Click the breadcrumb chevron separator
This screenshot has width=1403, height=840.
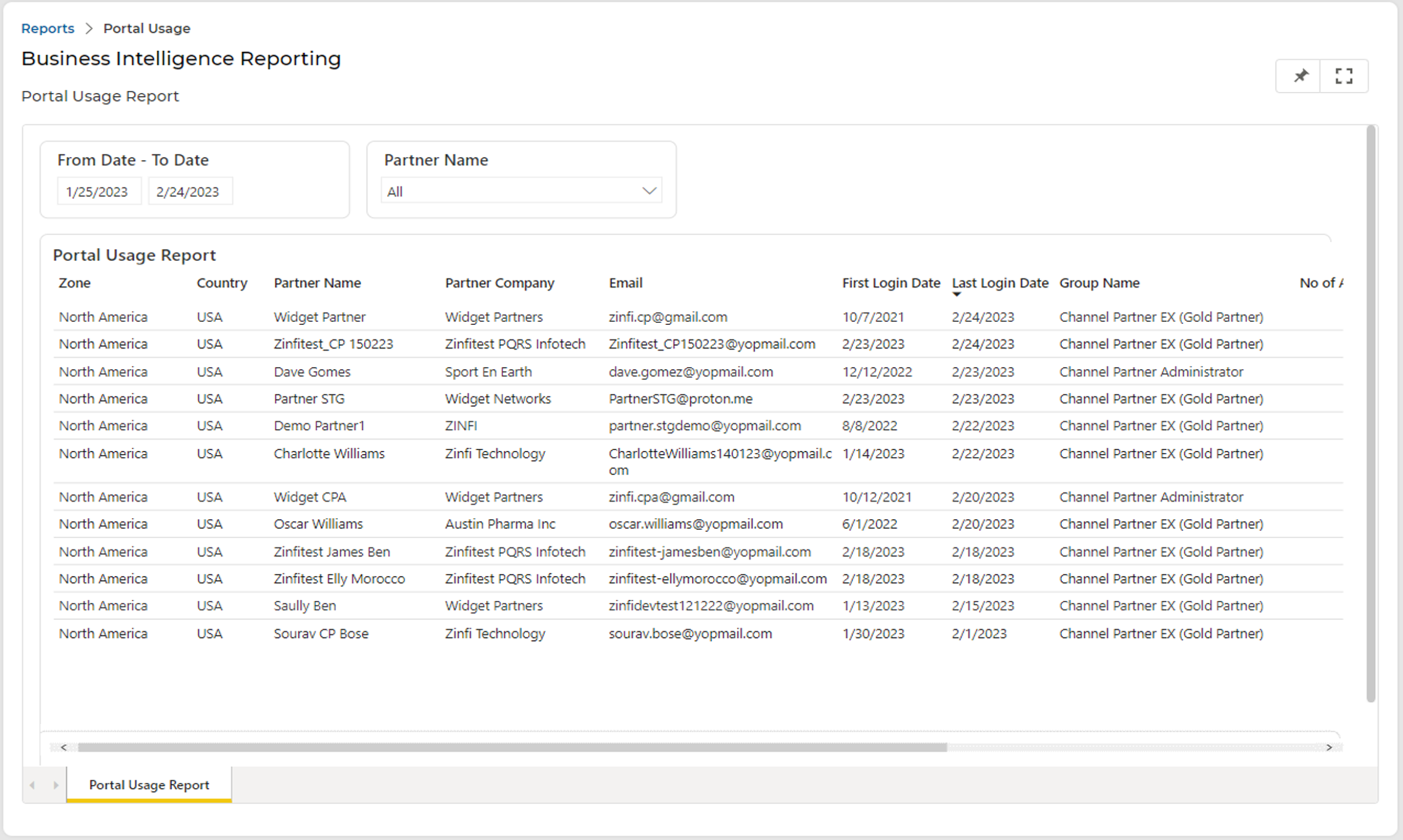(x=89, y=28)
